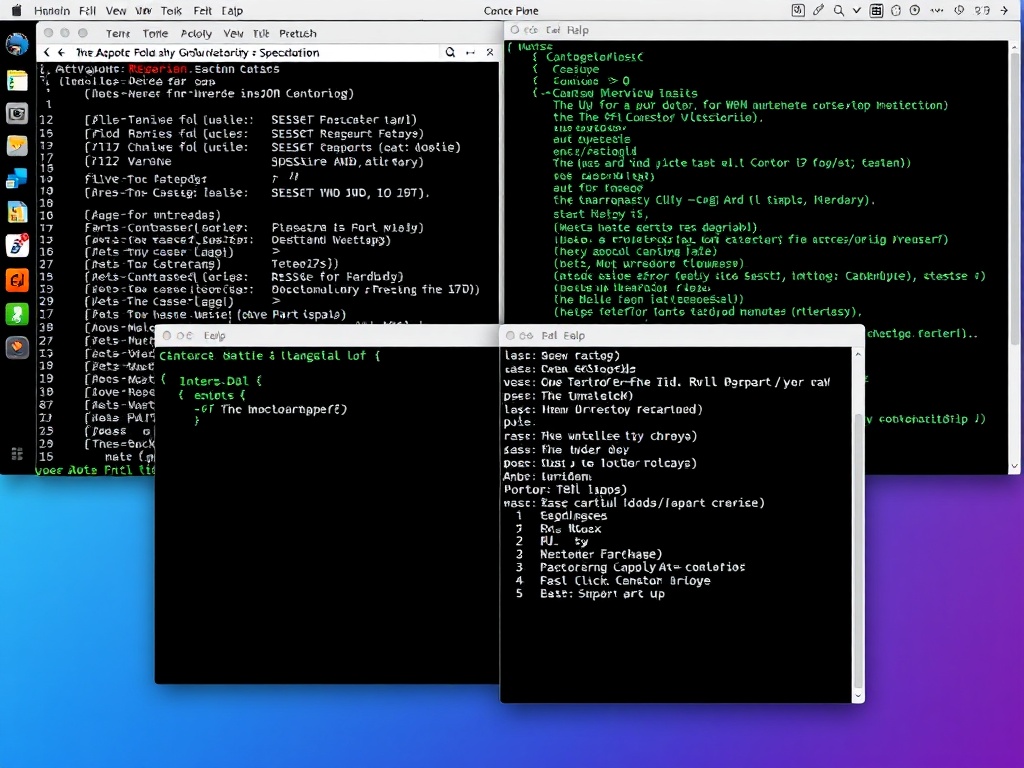Click the search field in the terminal window toolbar
1024x768 pixels.
coord(452,51)
